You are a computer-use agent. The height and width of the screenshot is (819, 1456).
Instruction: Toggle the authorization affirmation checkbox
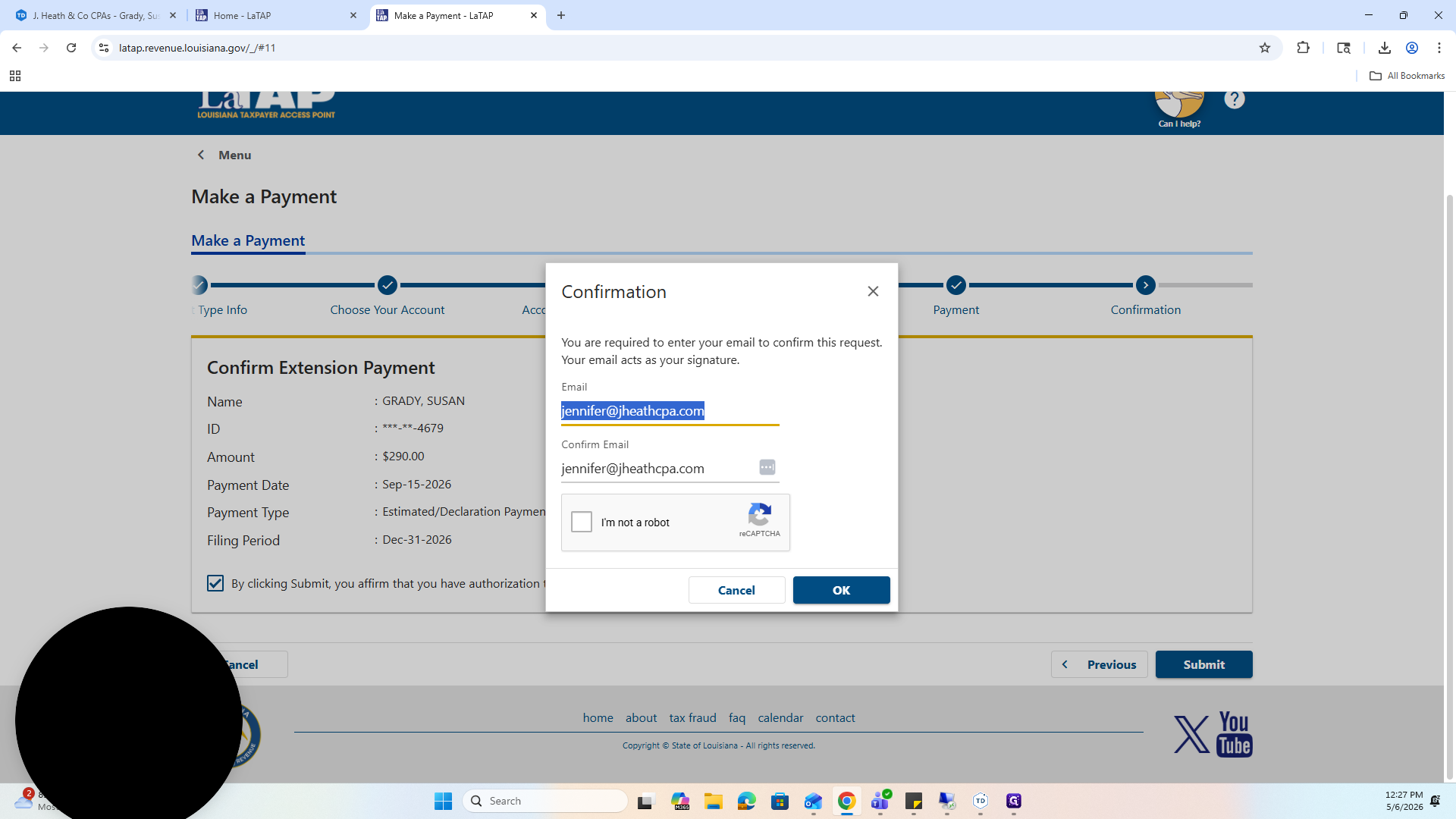(215, 583)
